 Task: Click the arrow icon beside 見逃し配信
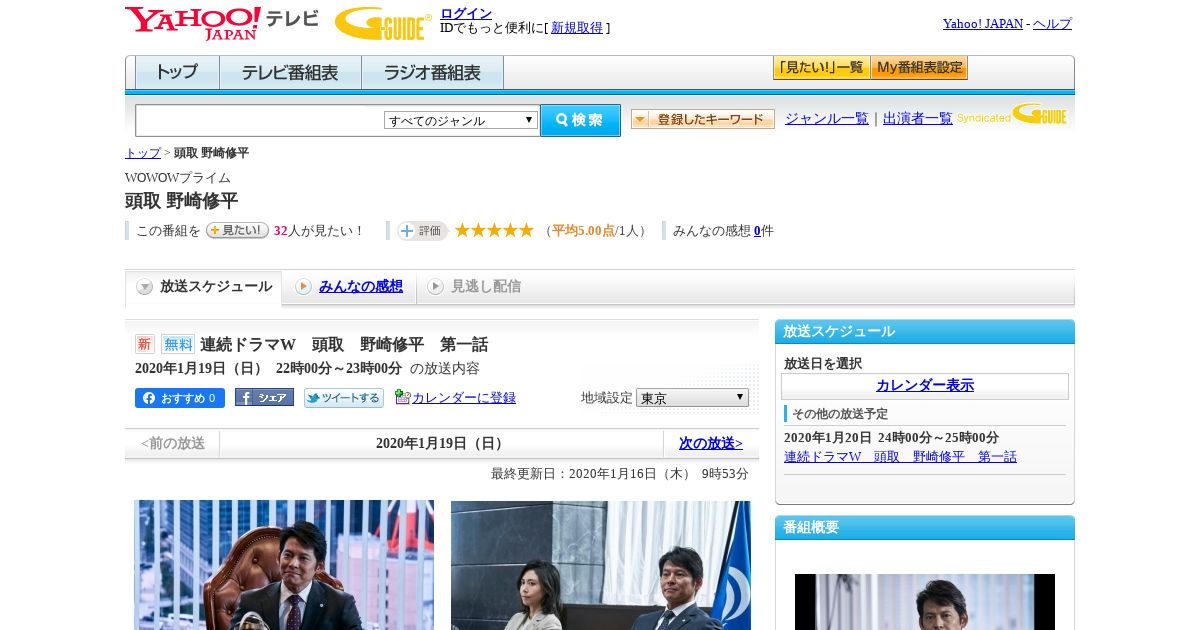(435, 287)
